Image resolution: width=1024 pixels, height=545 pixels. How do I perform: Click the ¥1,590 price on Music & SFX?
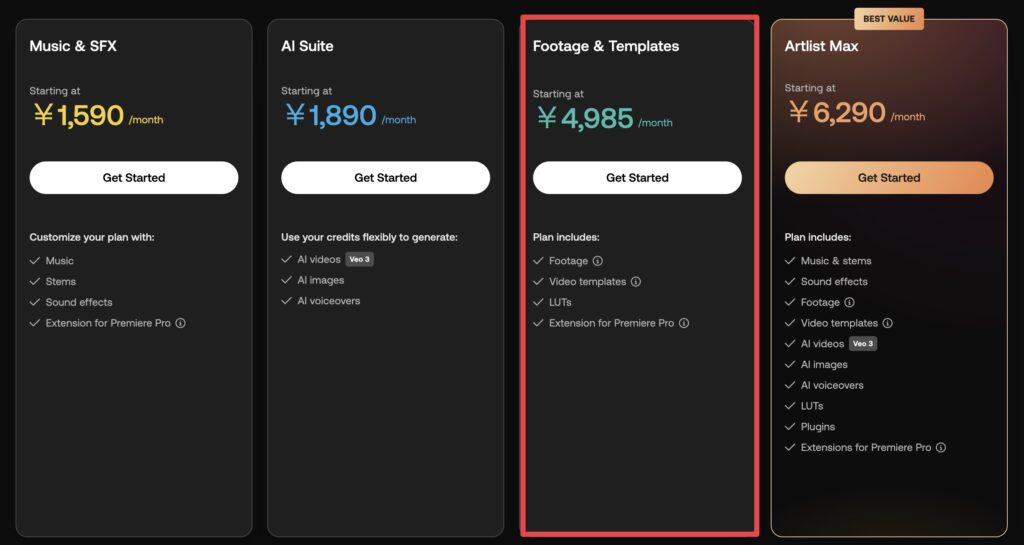coord(78,116)
